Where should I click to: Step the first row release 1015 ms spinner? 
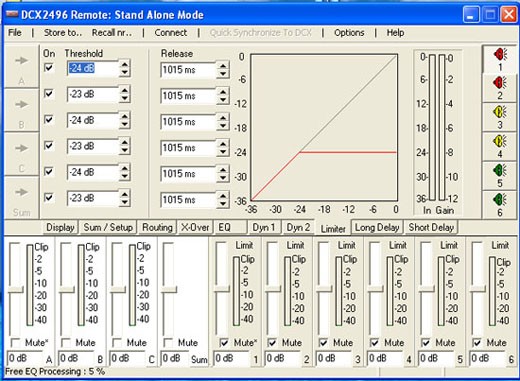(x=223, y=70)
